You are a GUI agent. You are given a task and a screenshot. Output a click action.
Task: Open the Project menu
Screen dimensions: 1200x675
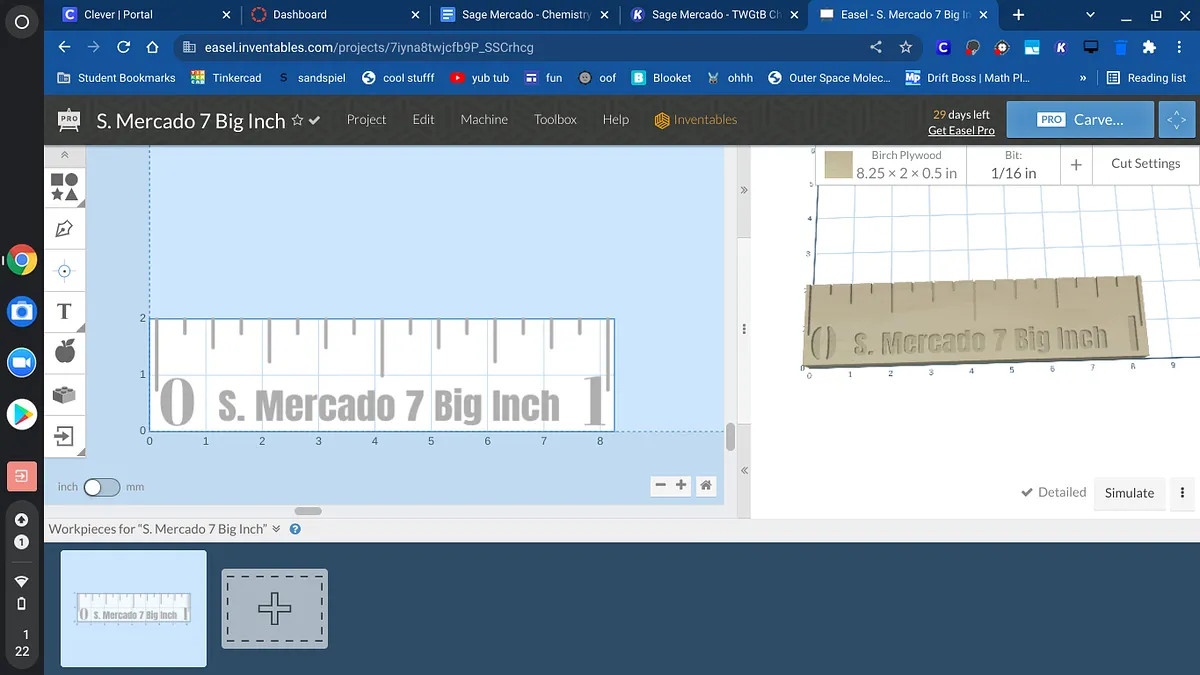[x=366, y=119]
